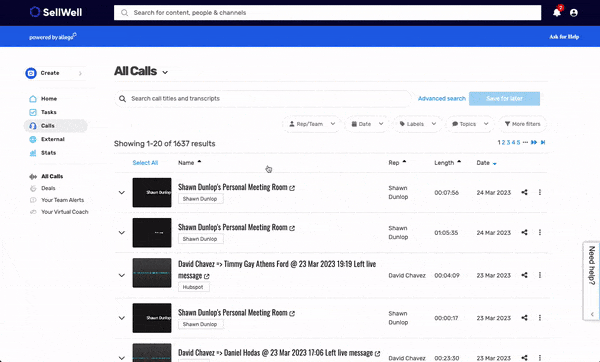Screen dimensions: 600x362
Task: Open thumbnail of 00:00:17 call
Action: [152, 318]
